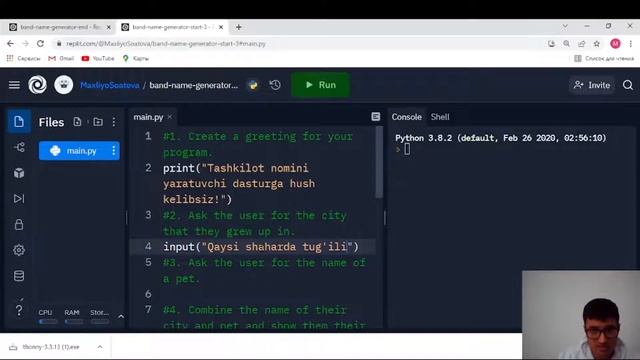Click the band-name-generator repl title
This screenshot has height=360, width=640.
(x=193, y=85)
